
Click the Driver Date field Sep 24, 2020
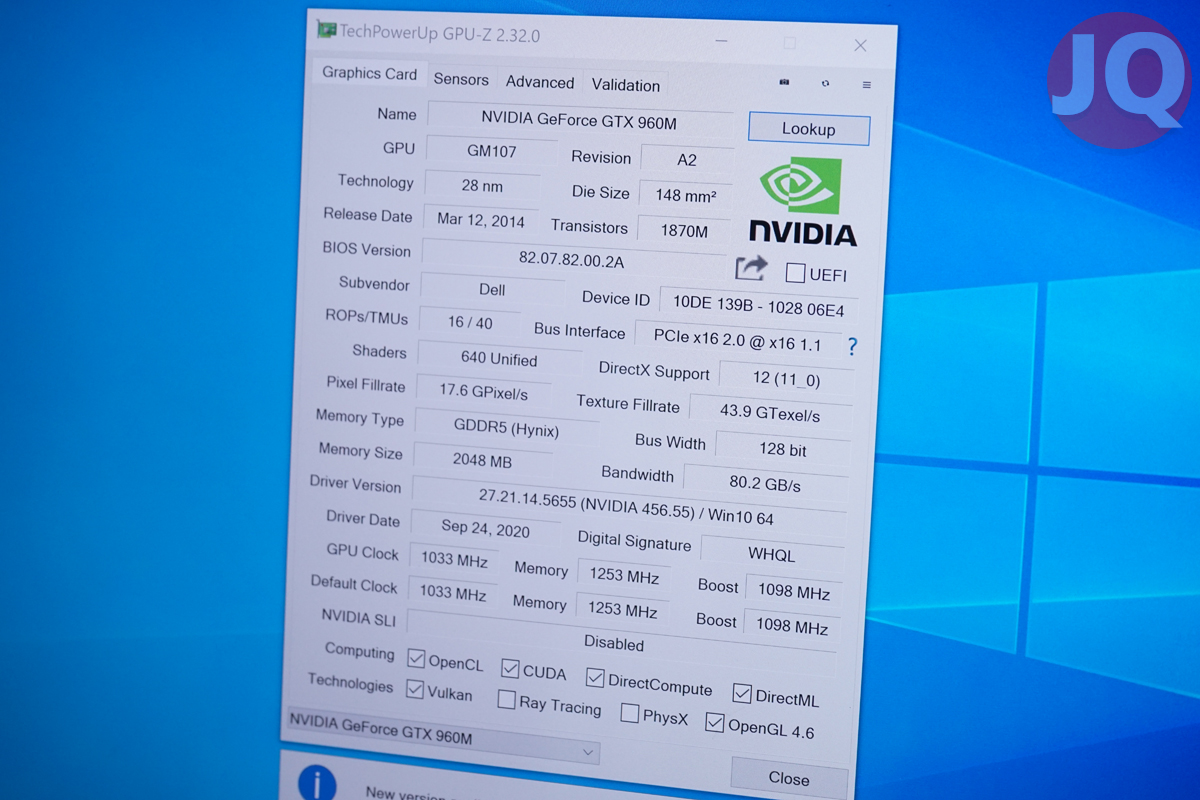tap(485, 528)
